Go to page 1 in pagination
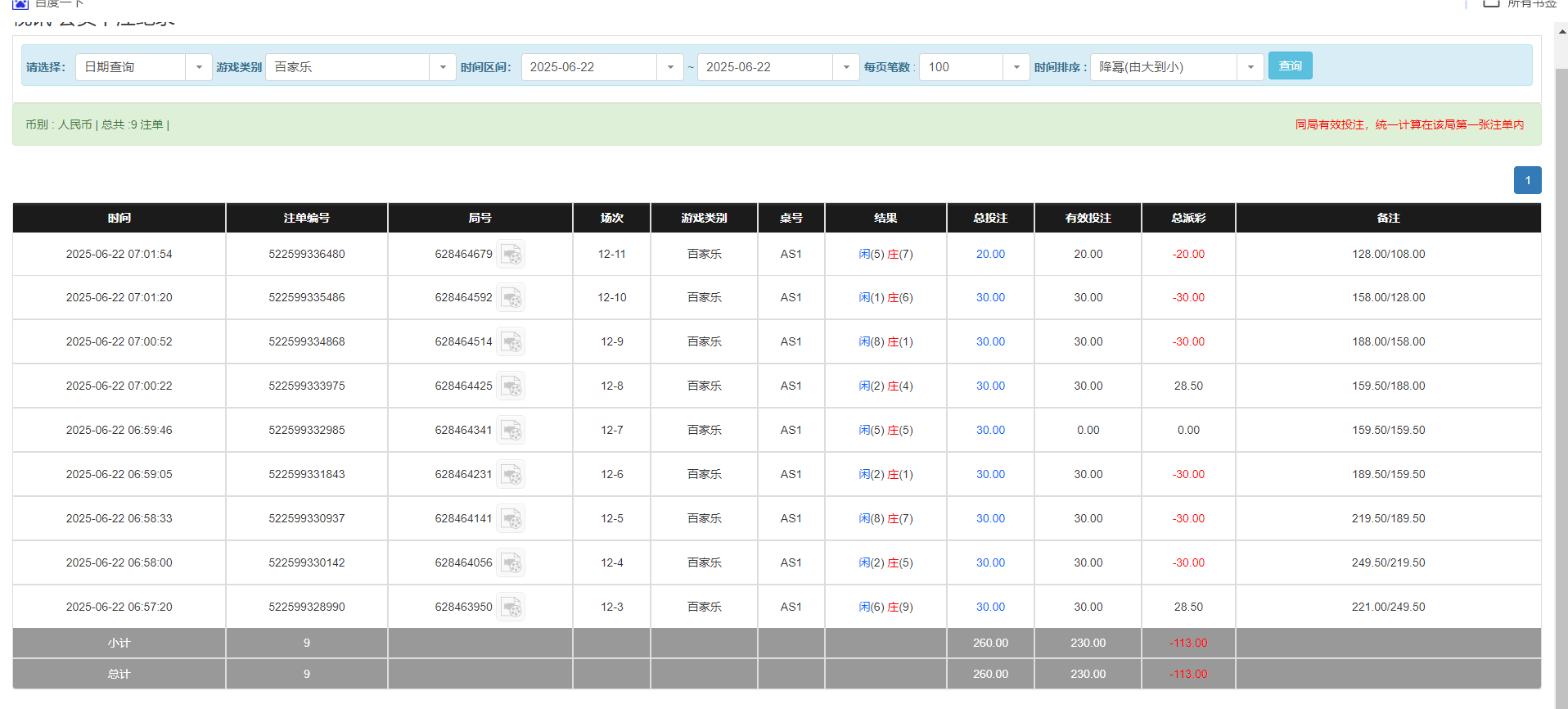This screenshot has width=1568, height=709. tap(1527, 180)
